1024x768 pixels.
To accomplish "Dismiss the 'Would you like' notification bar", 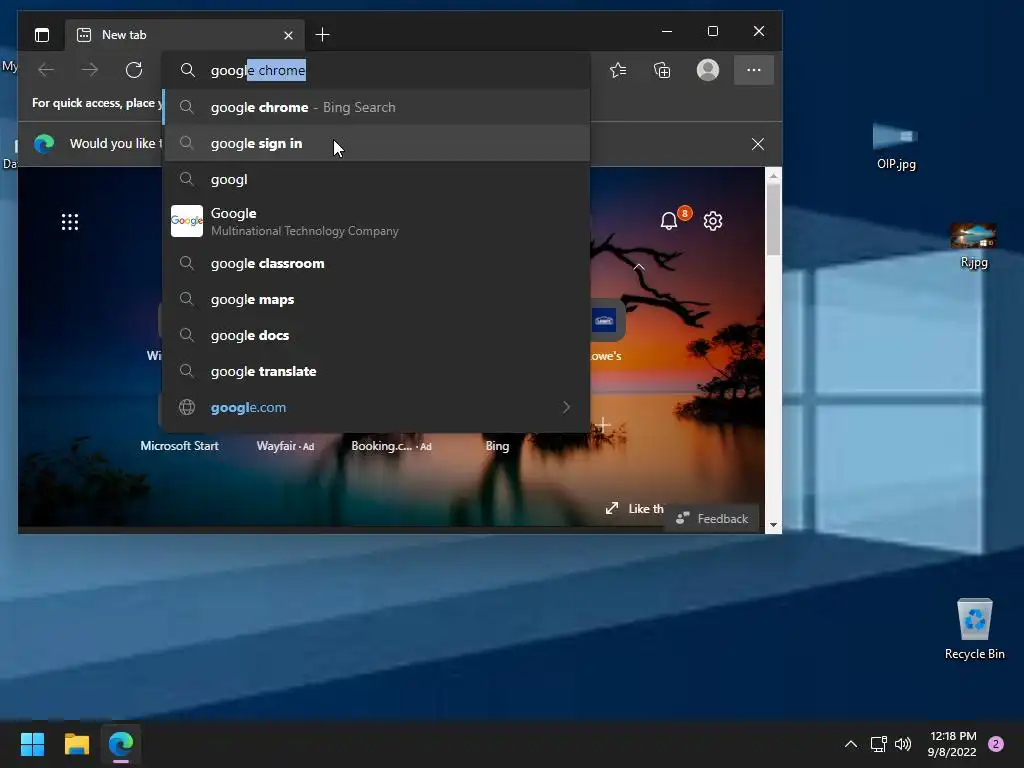I will (758, 144).
